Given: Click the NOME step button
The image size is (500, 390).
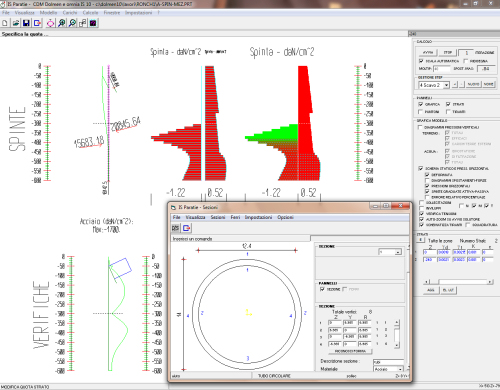Looking at the screenshot, I should (489, 84).
